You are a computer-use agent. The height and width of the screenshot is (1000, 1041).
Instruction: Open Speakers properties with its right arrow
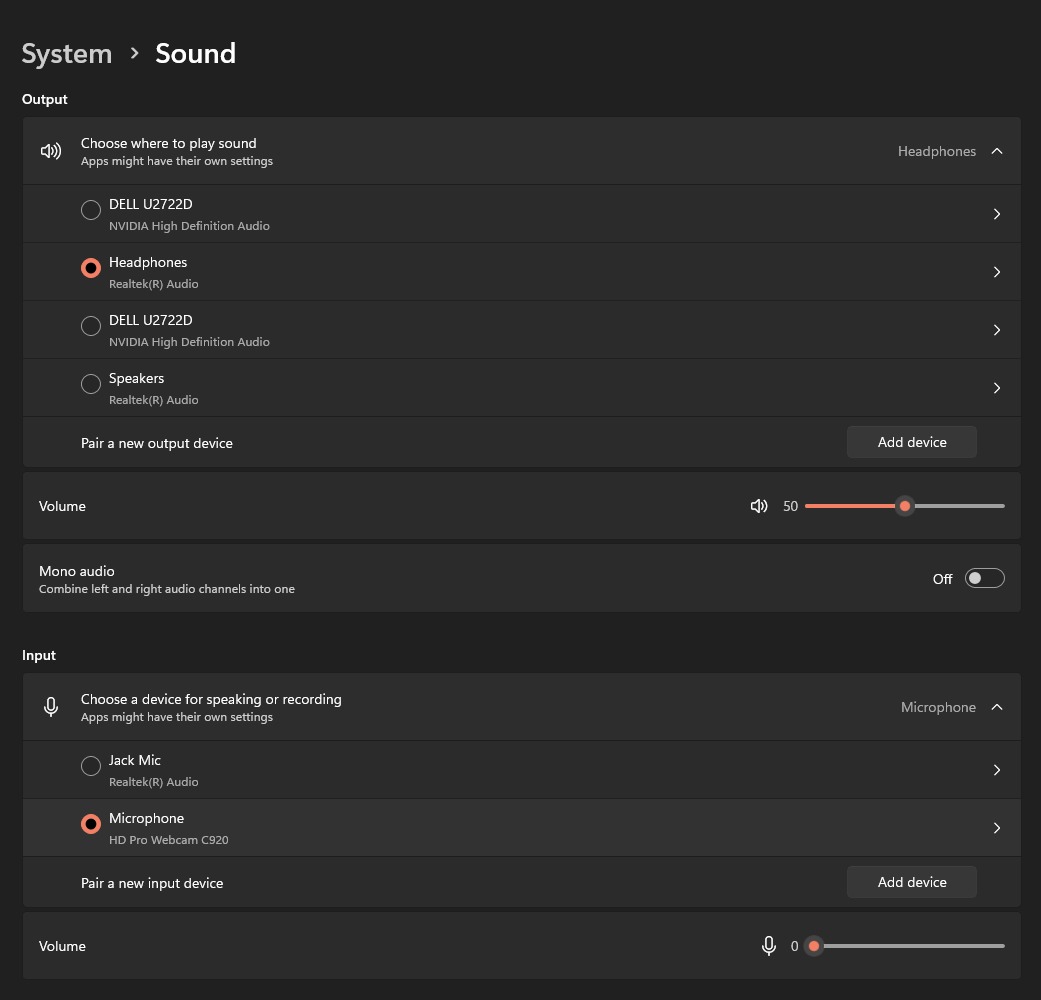[996, 388]
